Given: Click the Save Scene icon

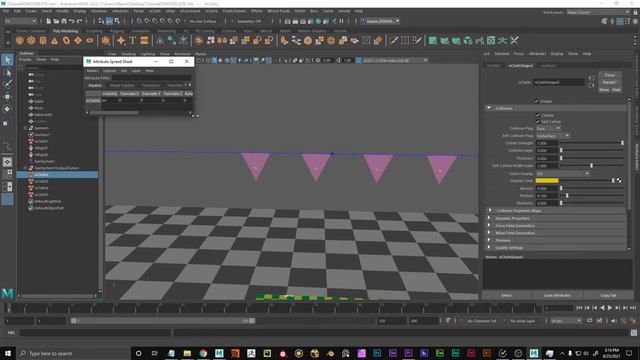Looking at the screenshot, I should pyautogui.click(x=64, y=21).
